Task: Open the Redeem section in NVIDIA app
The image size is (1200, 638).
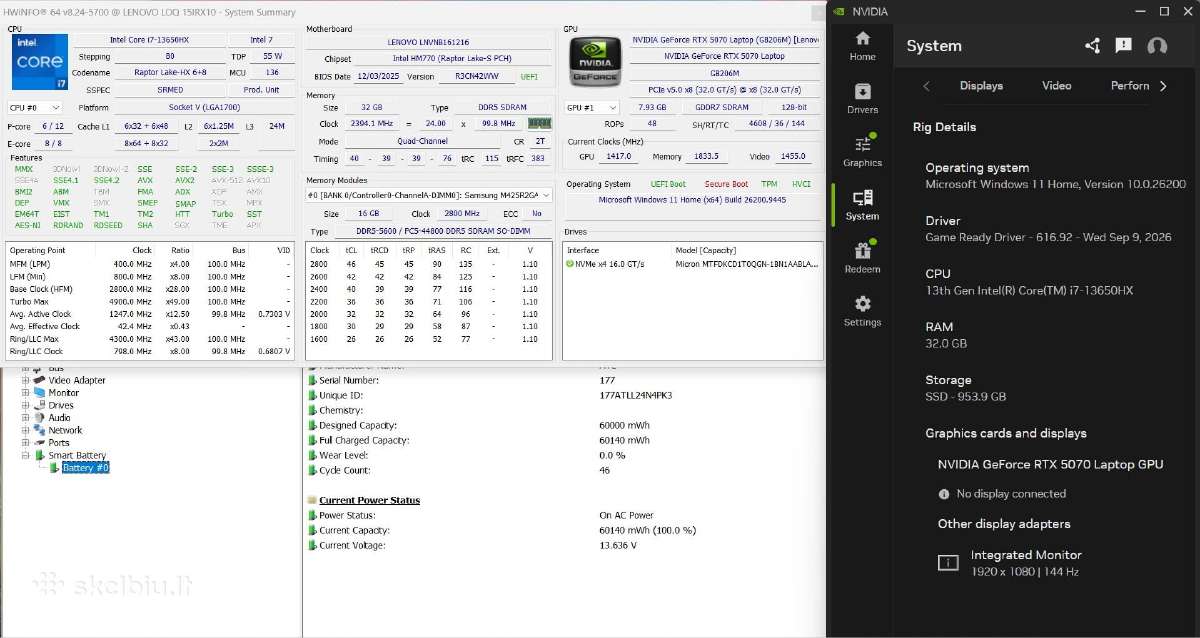Action: pos(862,258)
